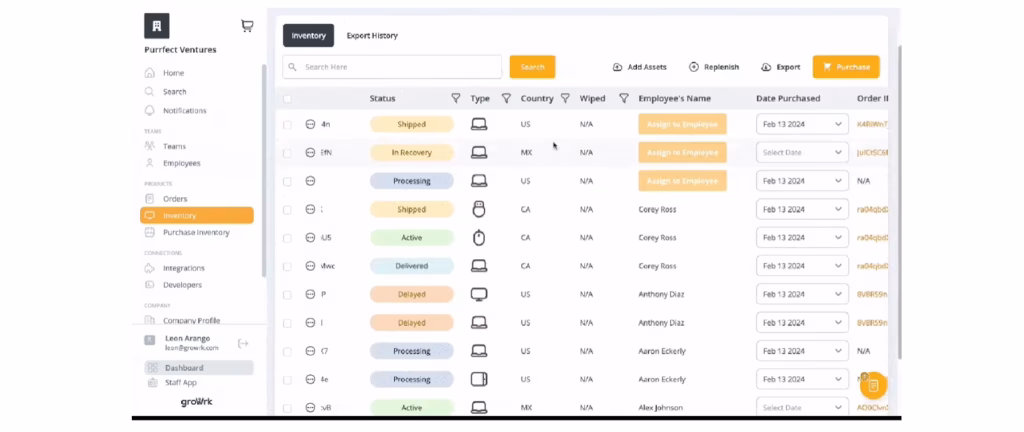Check the box for the Delivered row
The image size is (1024, 432).
click(x=288, y=266)
